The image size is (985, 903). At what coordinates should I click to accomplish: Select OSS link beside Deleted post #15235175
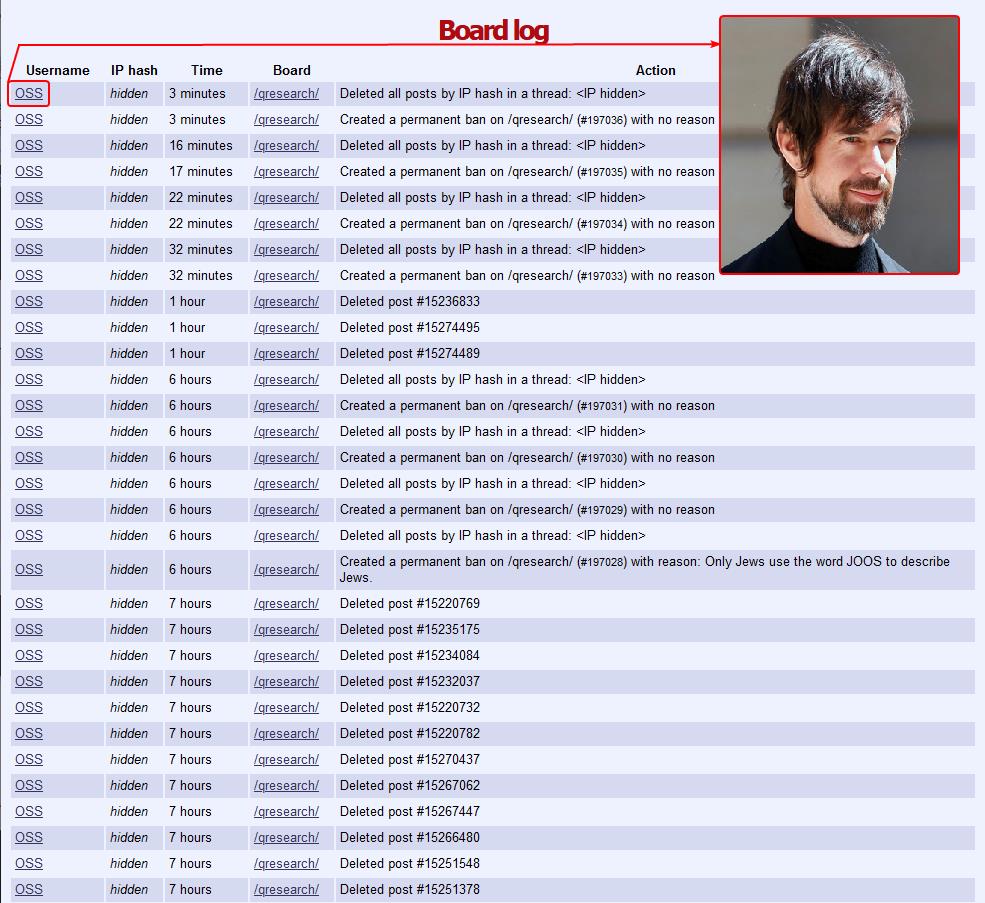[x=29, y=629]
